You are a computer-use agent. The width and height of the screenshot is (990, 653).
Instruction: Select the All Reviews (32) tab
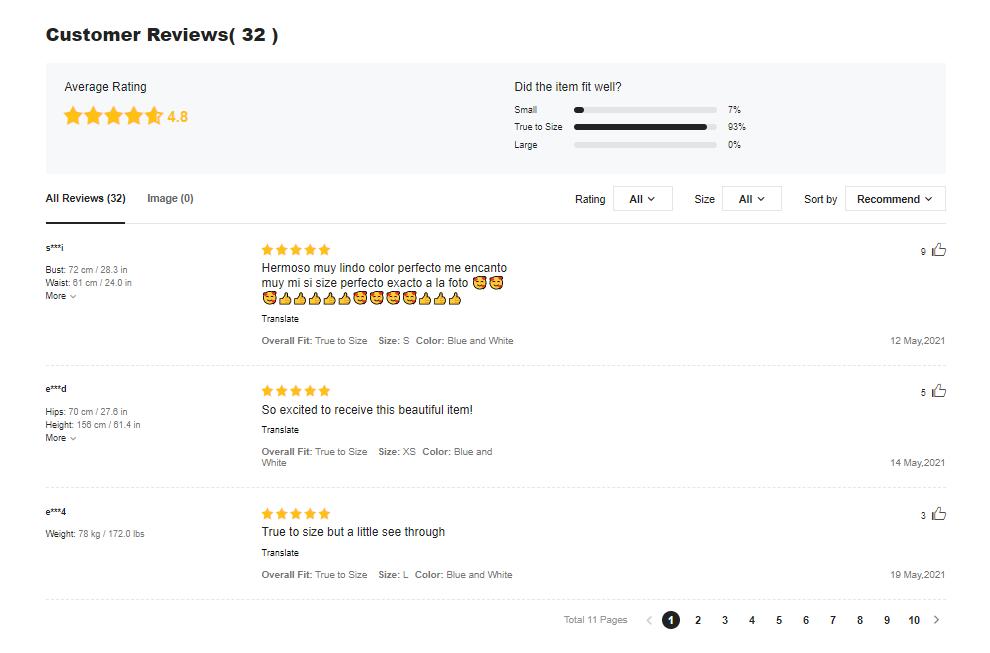(85, 198)
